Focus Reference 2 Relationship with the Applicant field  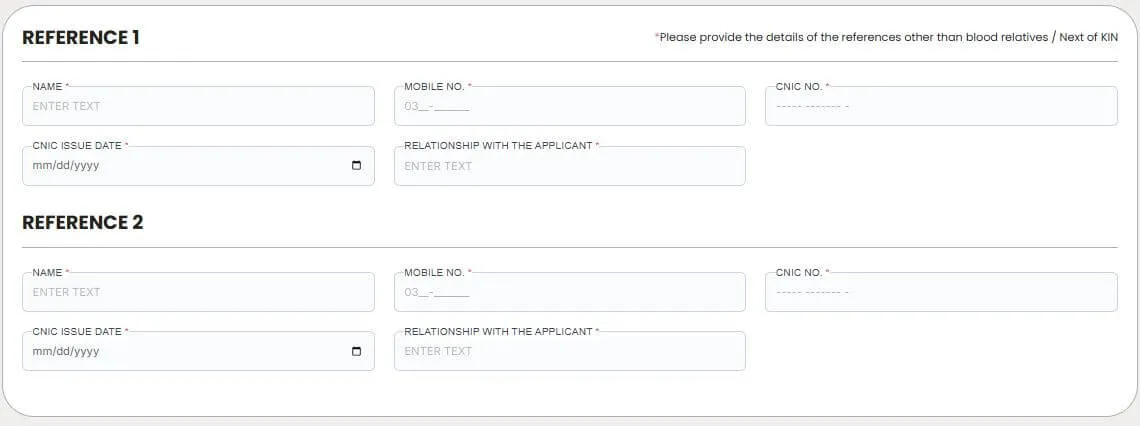click(x=570, y=352)
